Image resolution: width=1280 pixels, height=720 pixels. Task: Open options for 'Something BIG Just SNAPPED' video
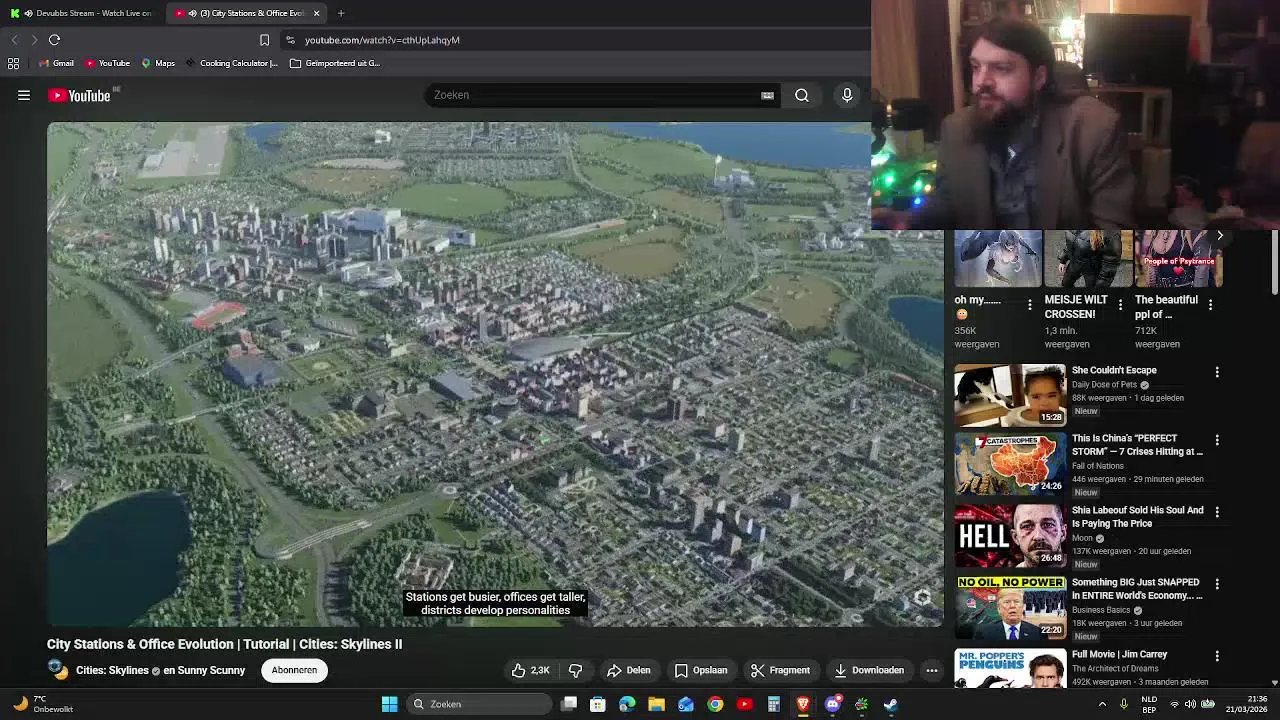[1217, 584]
